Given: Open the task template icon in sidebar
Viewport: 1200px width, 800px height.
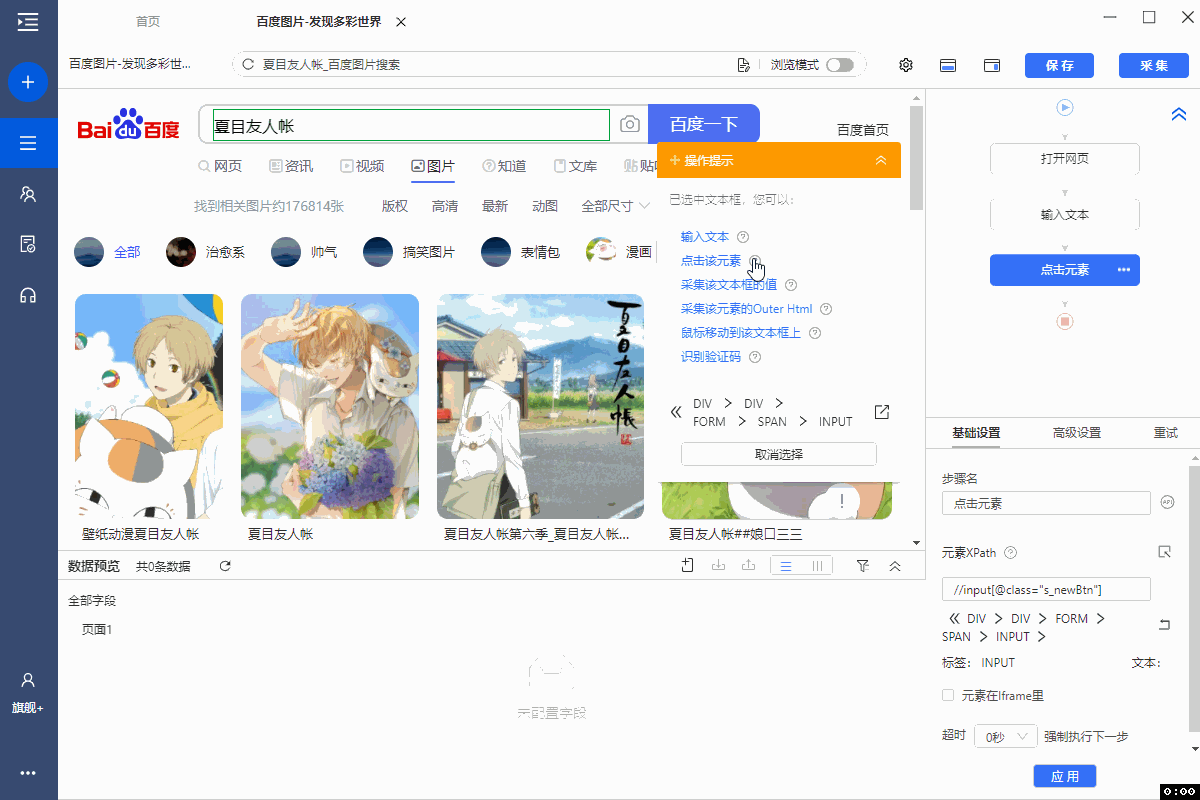Looking at the screenshot, I should (x=28, y=244).
